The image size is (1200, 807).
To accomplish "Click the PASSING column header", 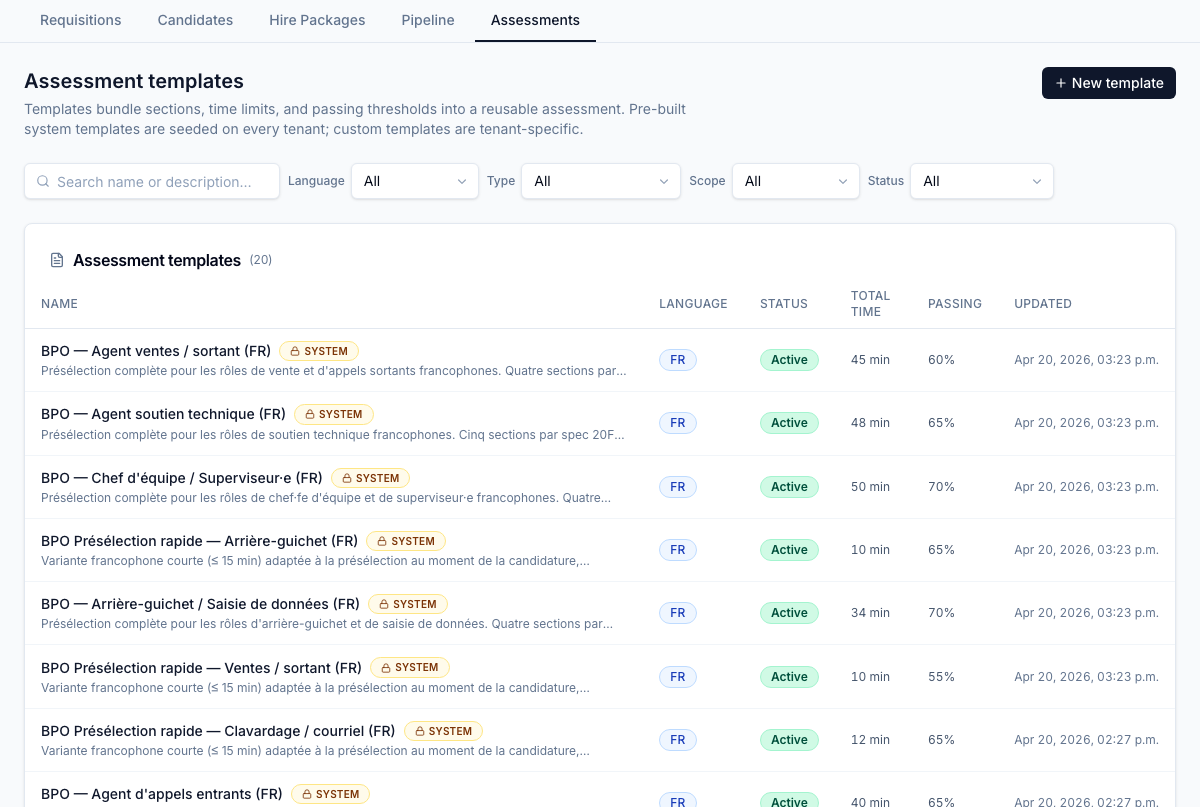I will 955,304.
